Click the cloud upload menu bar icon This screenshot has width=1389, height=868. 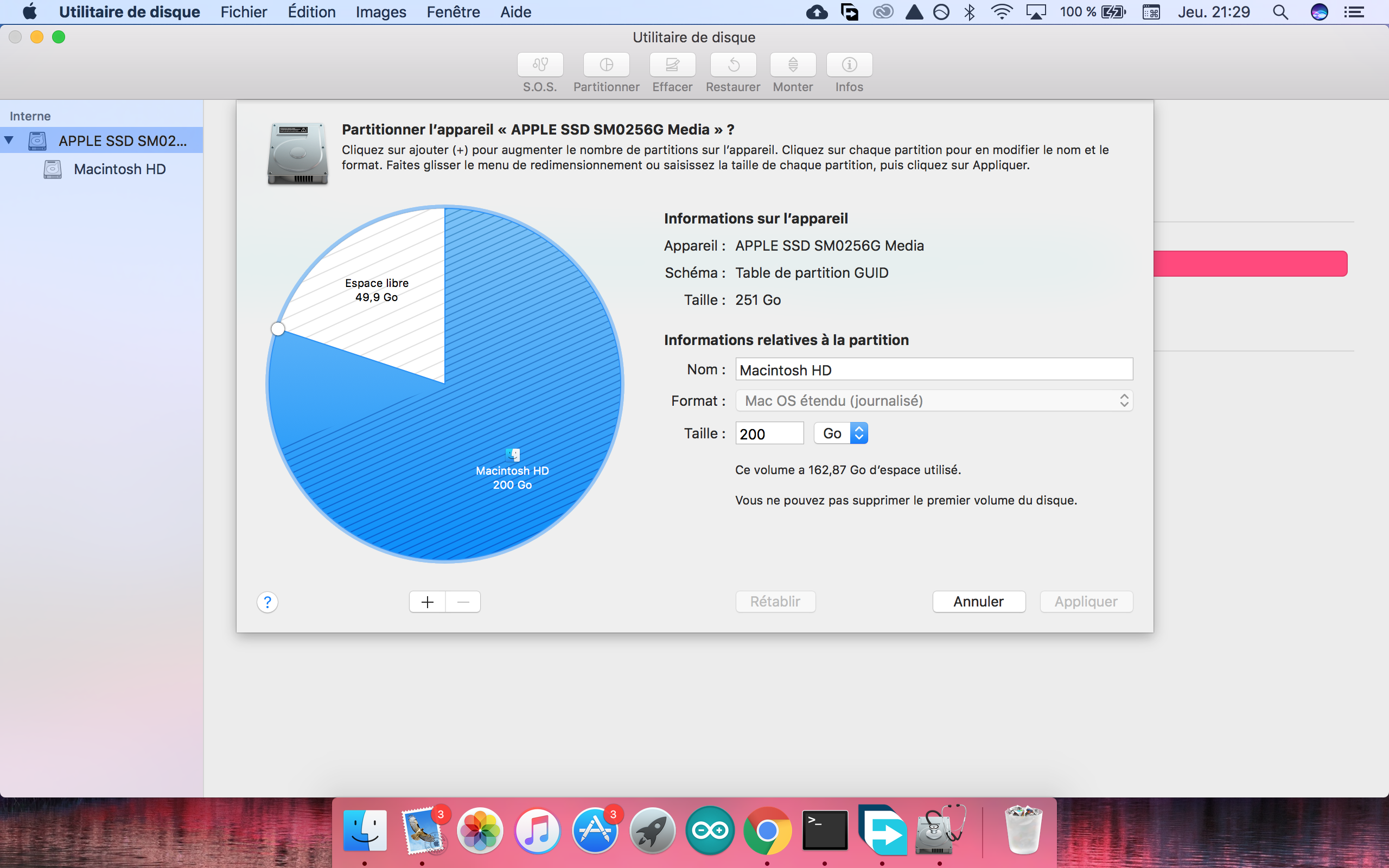816,11
